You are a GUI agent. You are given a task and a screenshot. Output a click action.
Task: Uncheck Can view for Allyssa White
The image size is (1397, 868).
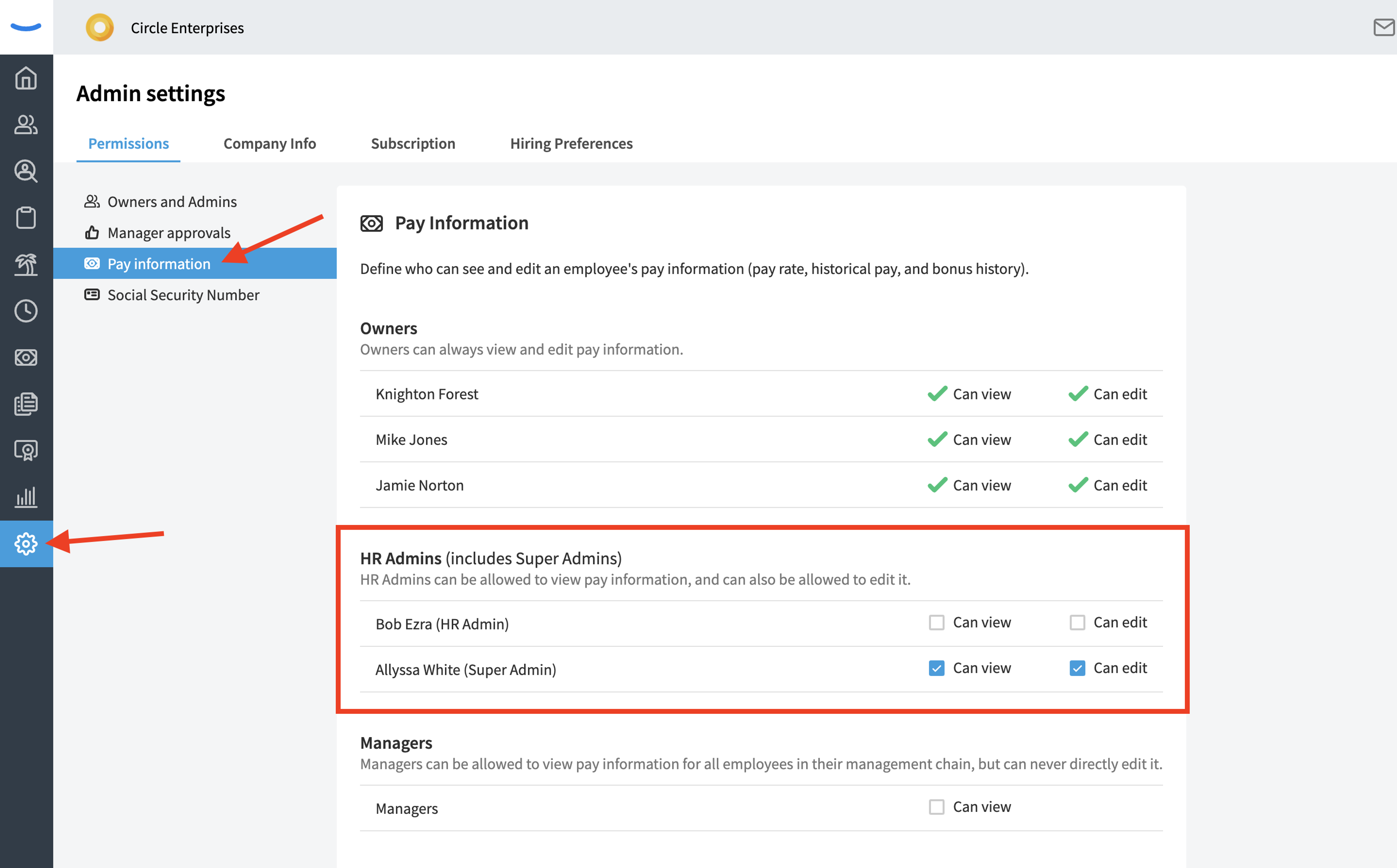(x=937, y=668)
